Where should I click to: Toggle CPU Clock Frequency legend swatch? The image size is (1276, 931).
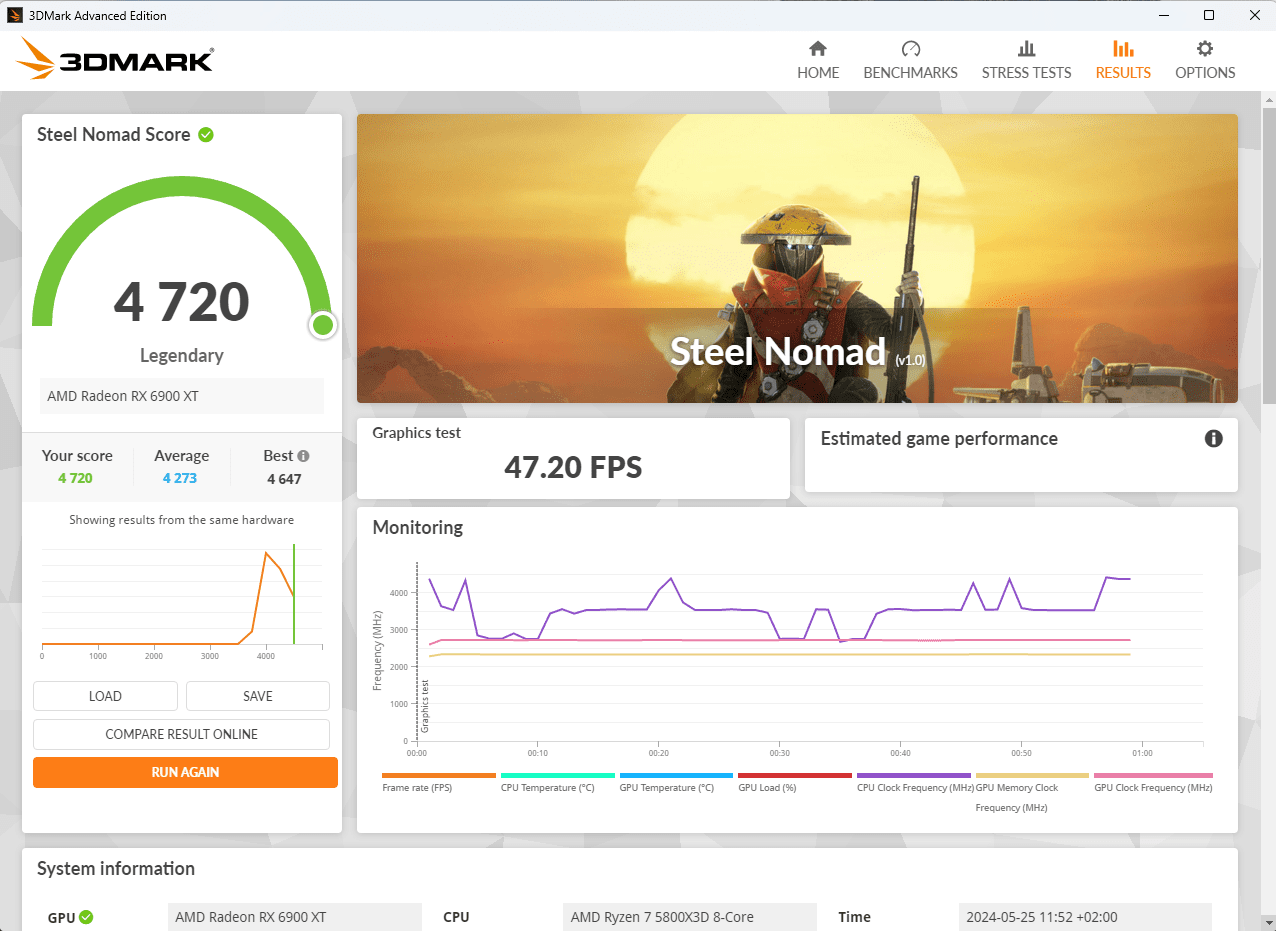914,775
